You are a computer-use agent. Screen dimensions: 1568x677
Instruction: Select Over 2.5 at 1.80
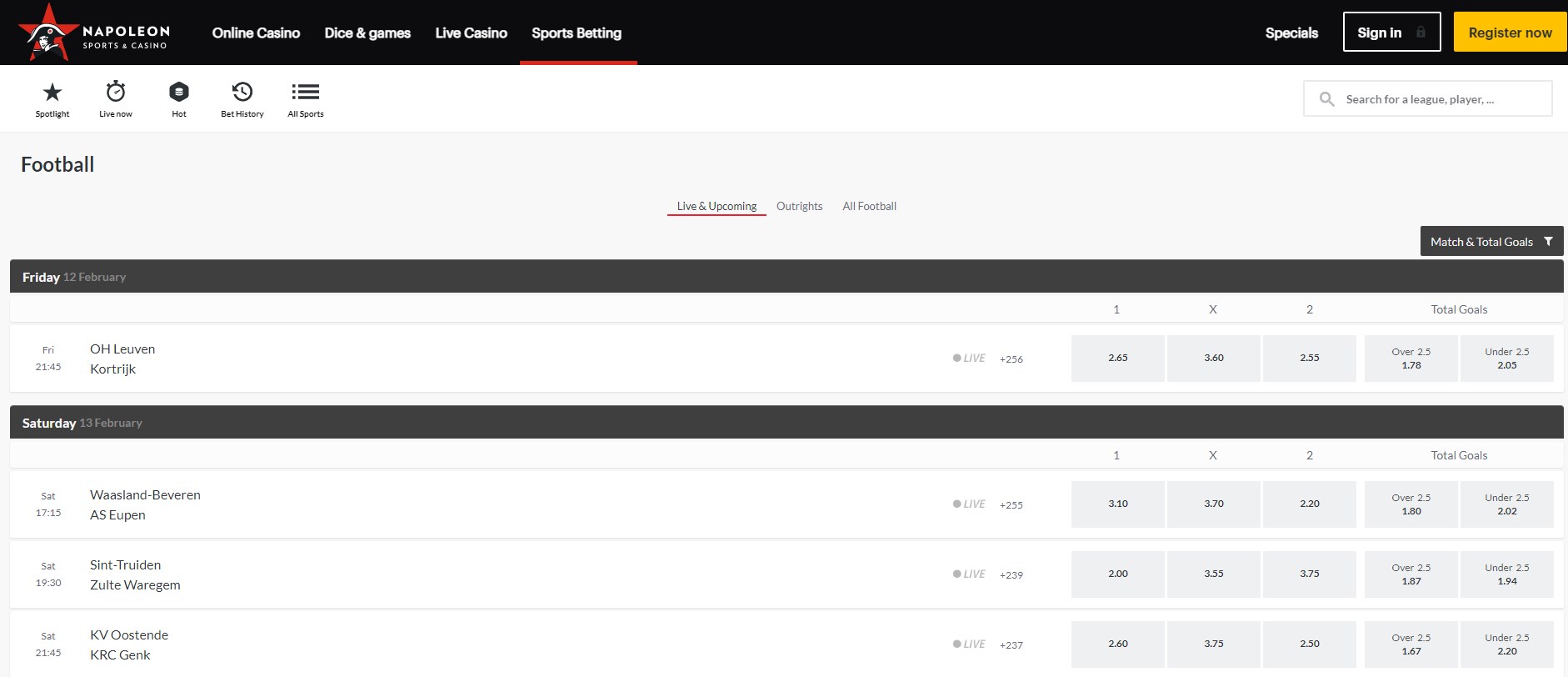pyautogui.click(x=1411, y=504)
